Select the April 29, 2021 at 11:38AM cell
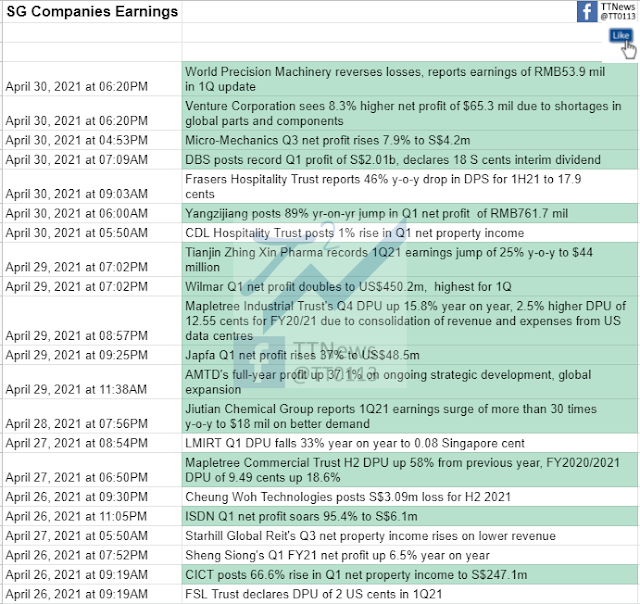This screenshot has height=604, width=640. (92, 382)
